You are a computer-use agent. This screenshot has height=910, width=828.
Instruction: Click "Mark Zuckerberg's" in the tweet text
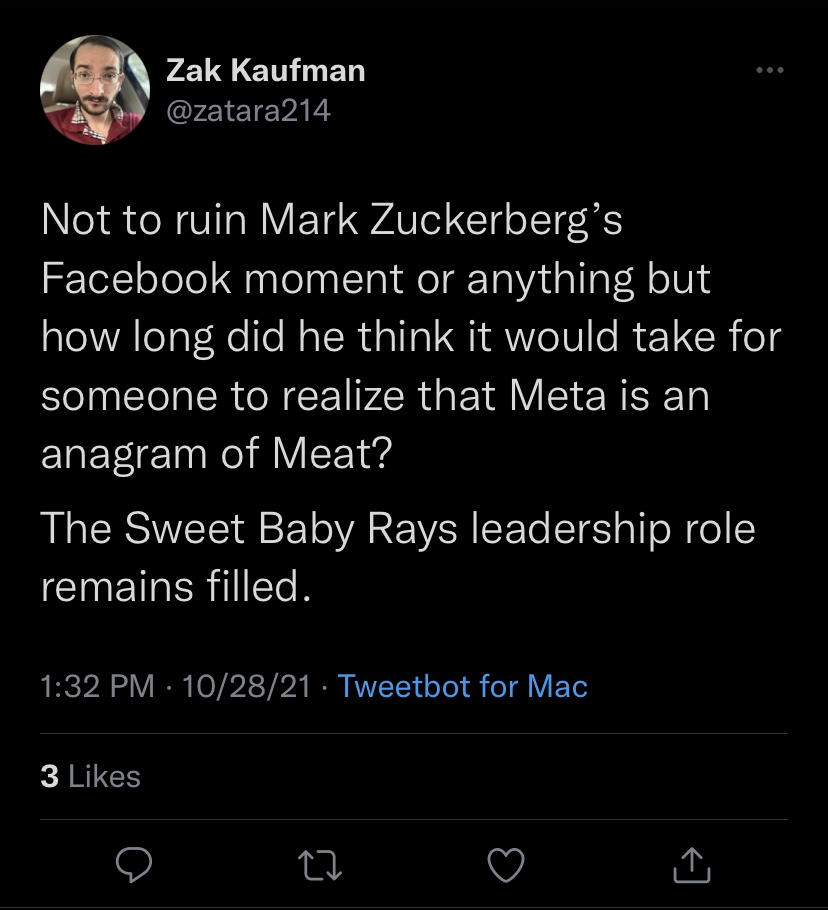[441, 220]
